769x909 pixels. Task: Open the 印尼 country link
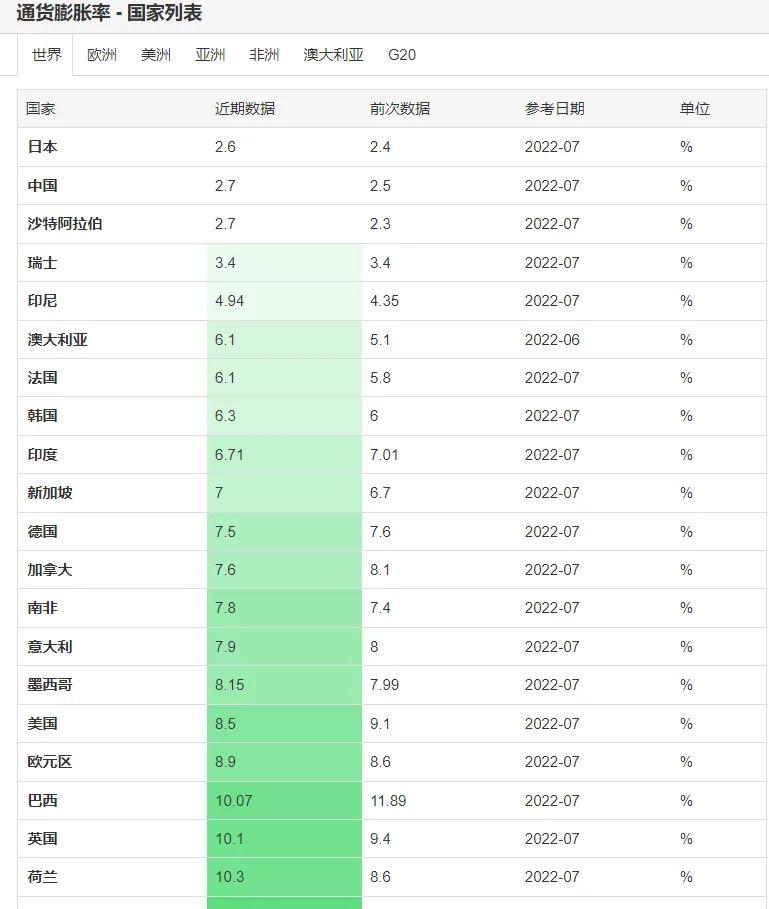[x=42, y=301]
